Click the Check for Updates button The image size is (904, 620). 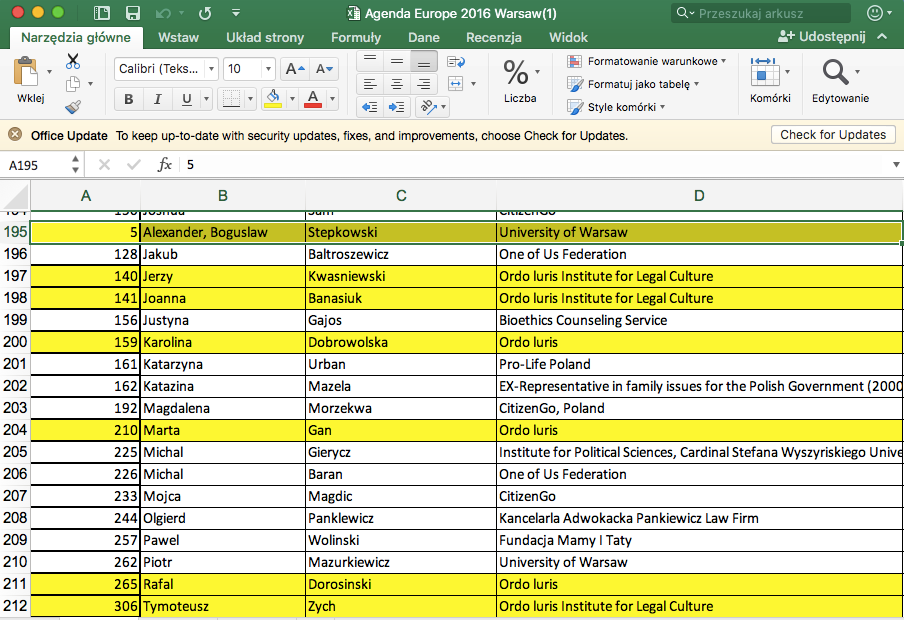832,135
